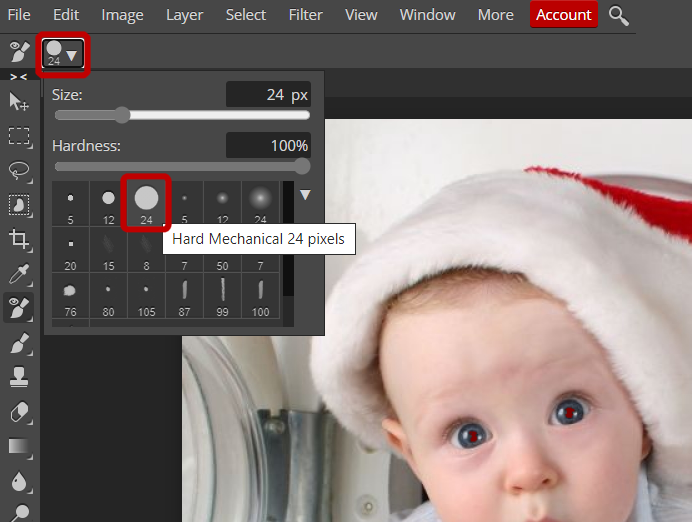The height and width of the screenshot is (522, 692).
Task: Click the Hardness slider handle
Action: coord(302,166)
